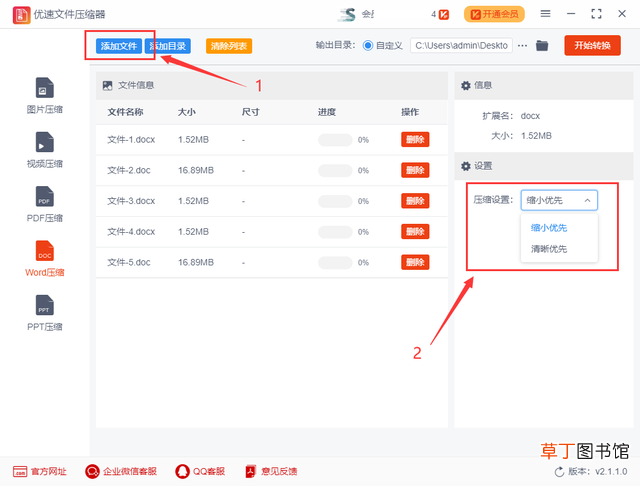Click the points badge icon beside number 4

click(x=444, y=15)
